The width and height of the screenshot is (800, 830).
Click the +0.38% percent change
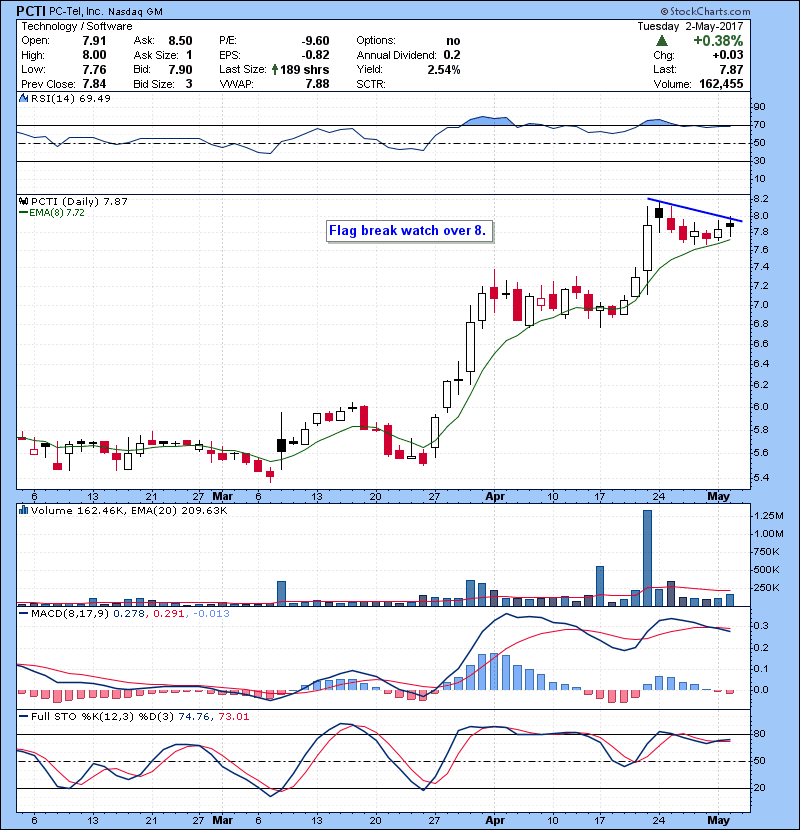(718, 41)
